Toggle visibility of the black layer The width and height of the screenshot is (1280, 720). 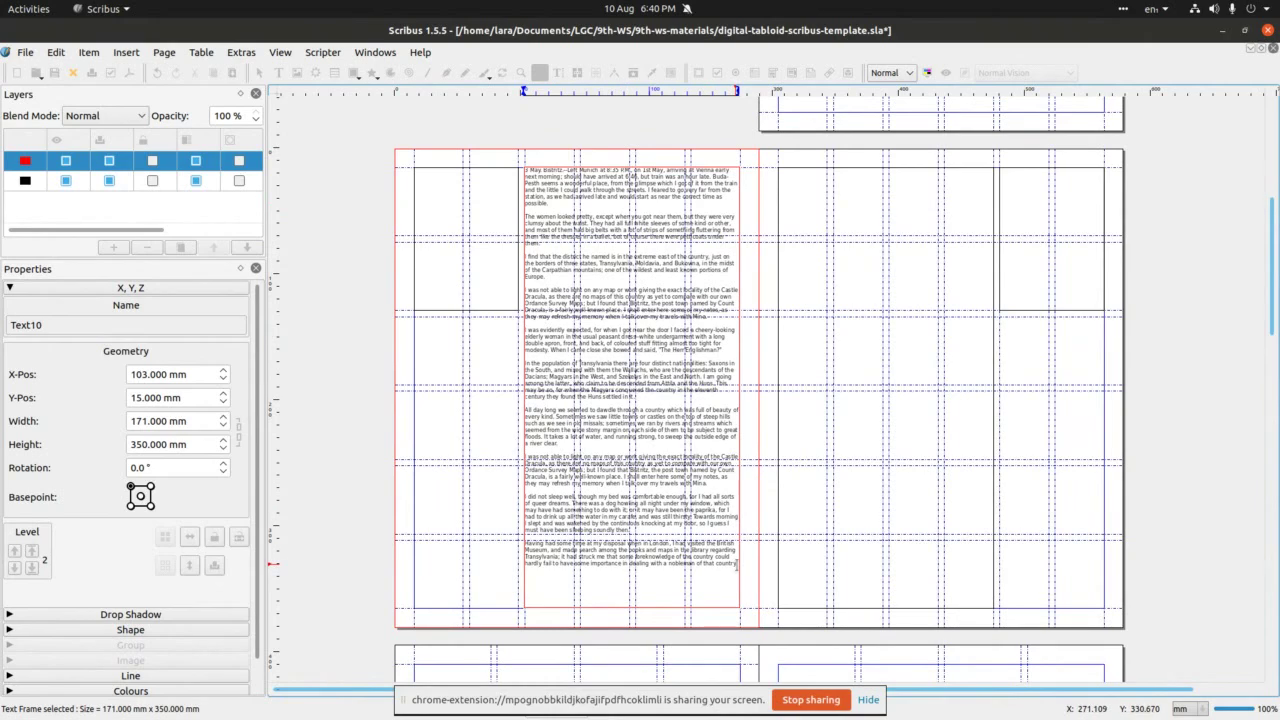66,181
